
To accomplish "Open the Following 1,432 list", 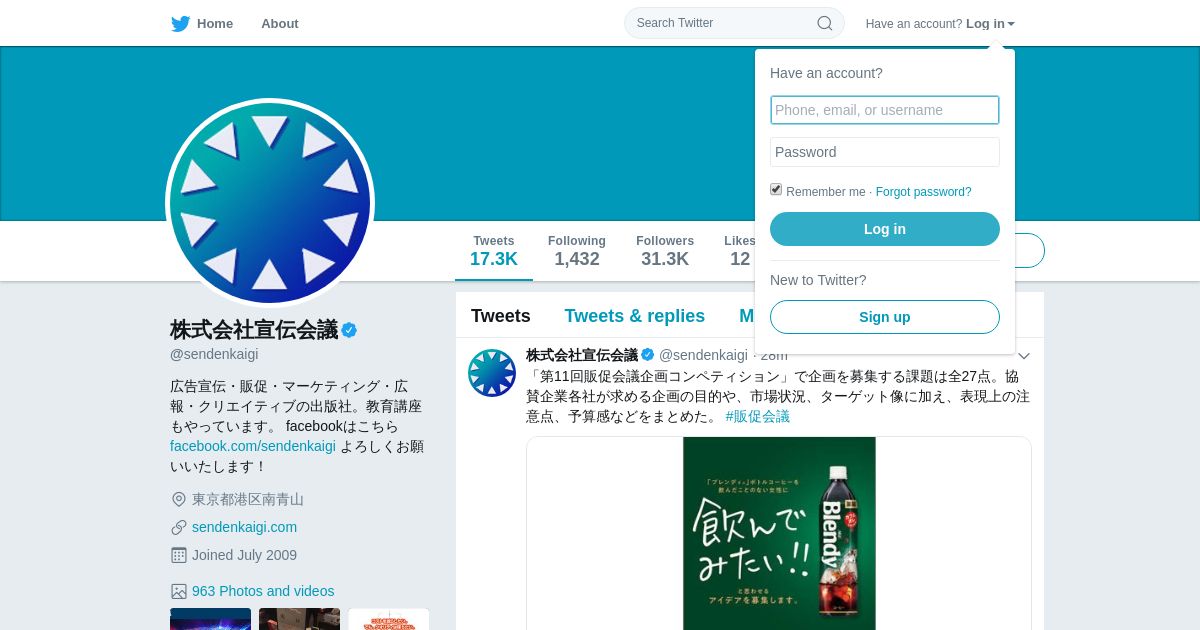I will 577,252.
